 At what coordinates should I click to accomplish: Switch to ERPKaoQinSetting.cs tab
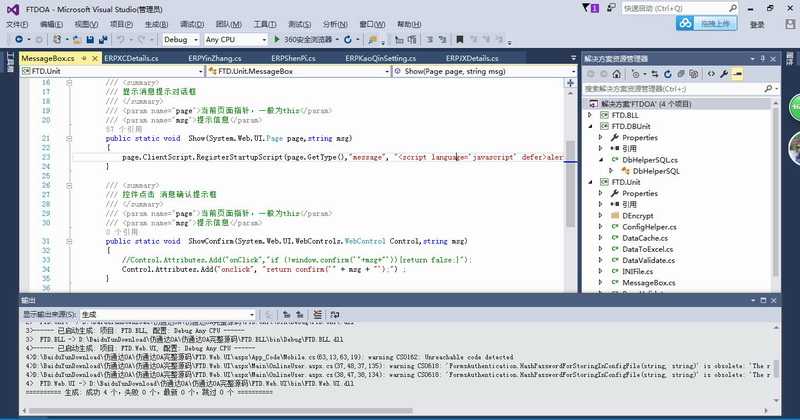pyautogui.click(x=381, y=58)
